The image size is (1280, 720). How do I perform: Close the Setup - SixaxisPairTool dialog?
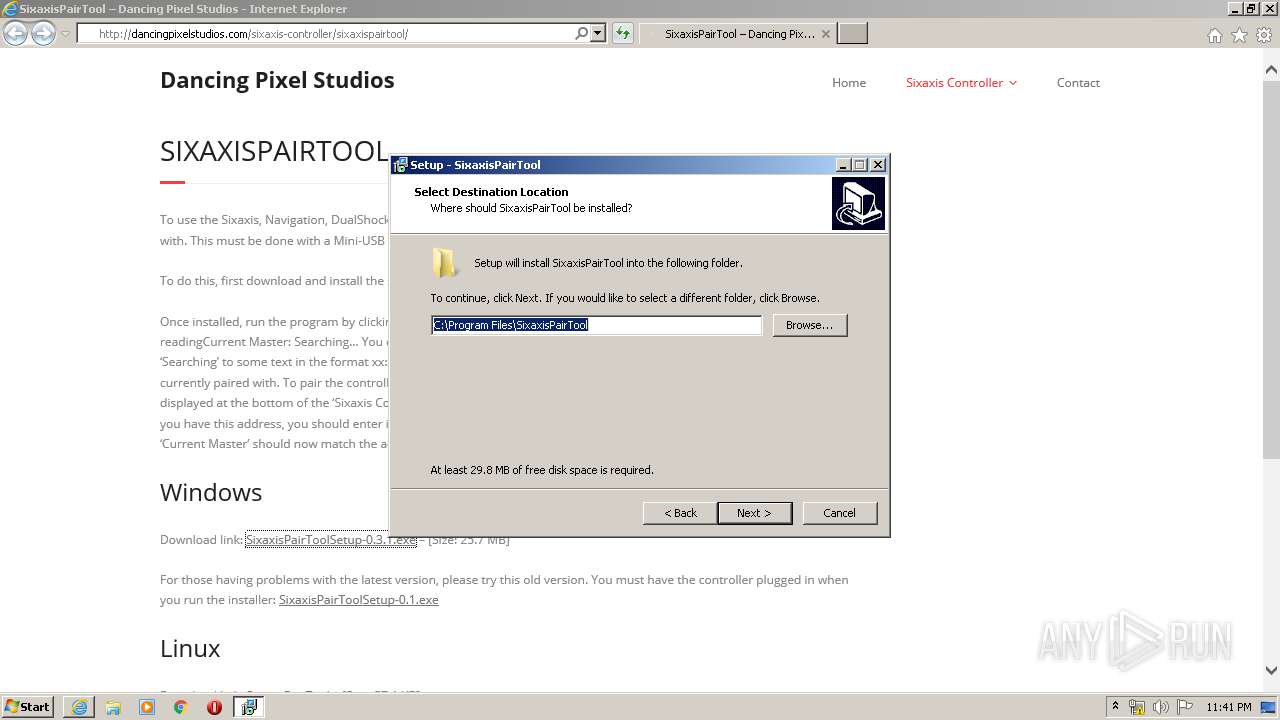878,165
